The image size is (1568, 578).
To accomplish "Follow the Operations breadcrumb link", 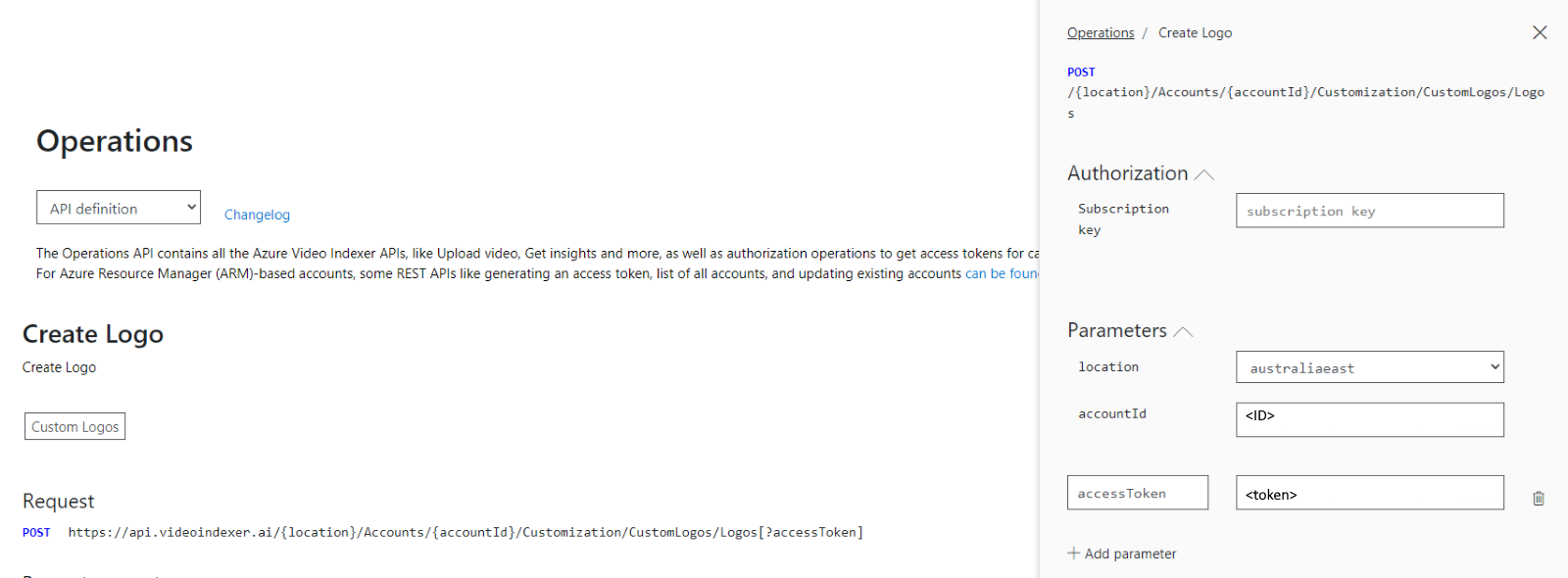I will [x=1101, y=33].
